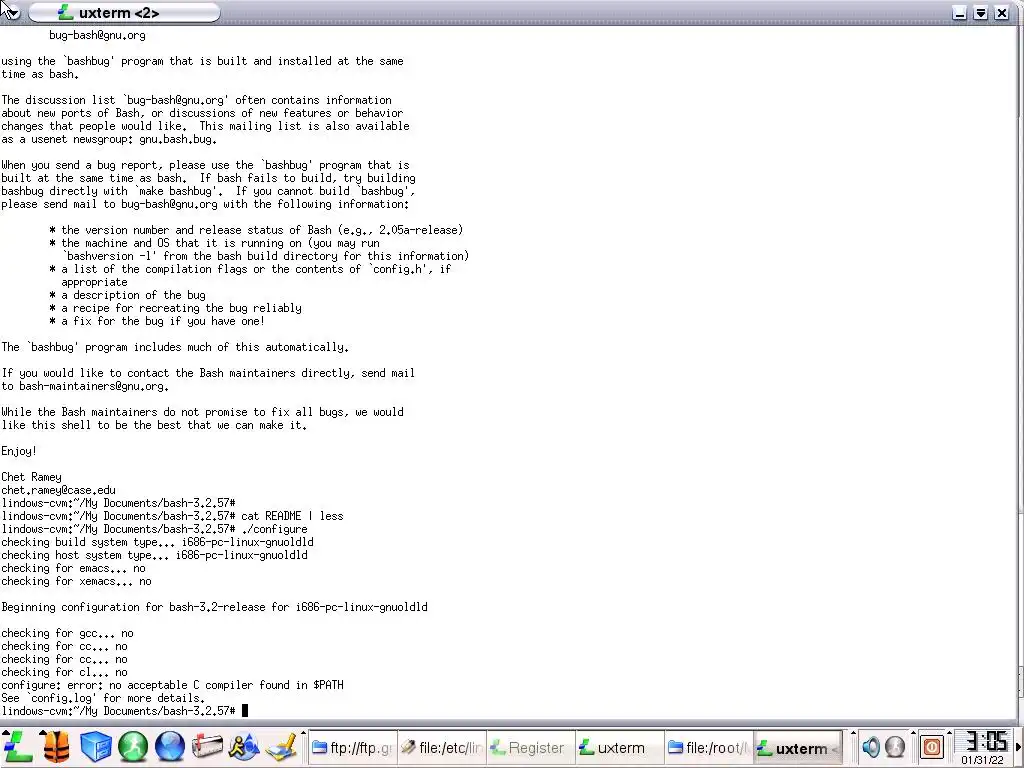Click the gray globe network tray icon

[895, 746]
